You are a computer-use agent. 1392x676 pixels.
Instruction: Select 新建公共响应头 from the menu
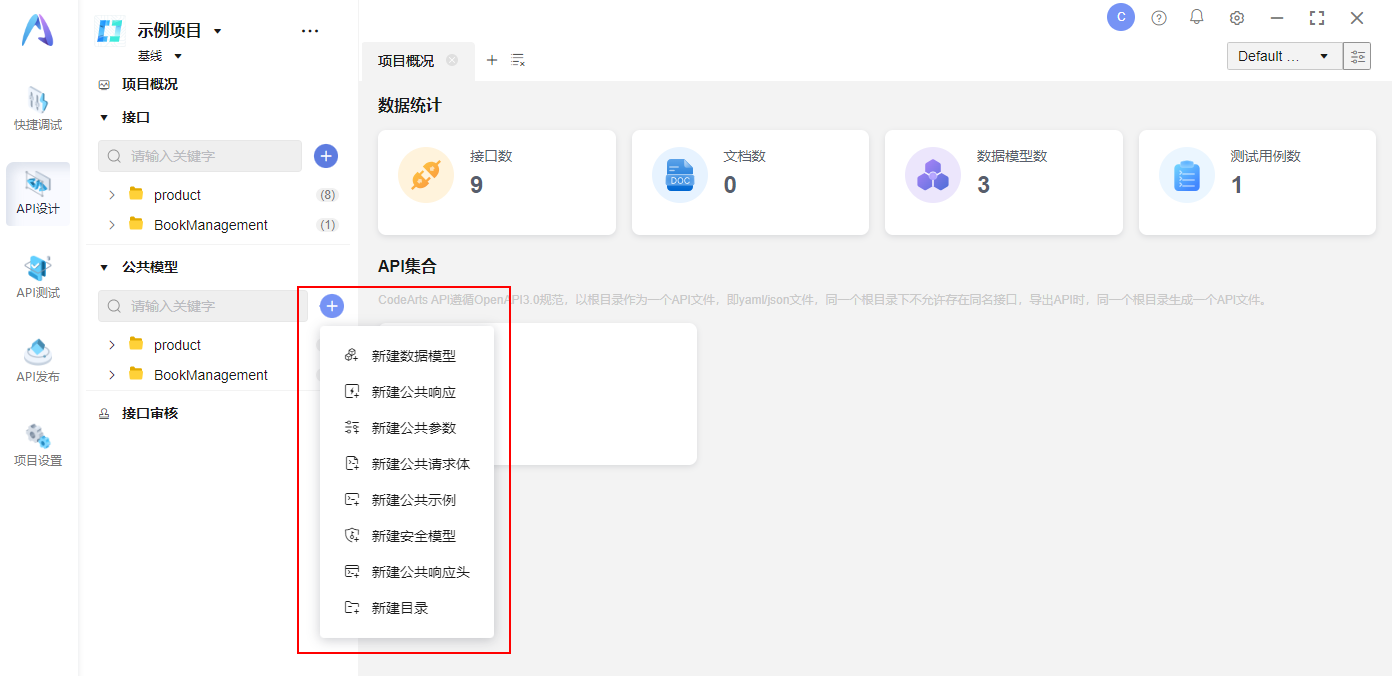(407, 572)
